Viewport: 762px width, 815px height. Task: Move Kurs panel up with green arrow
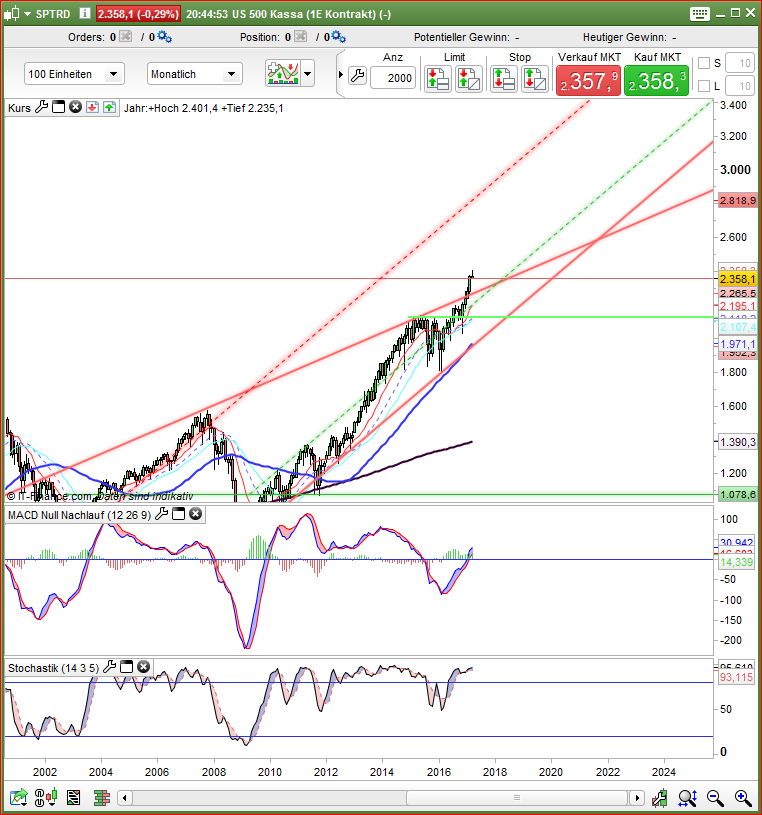point(109,108)
